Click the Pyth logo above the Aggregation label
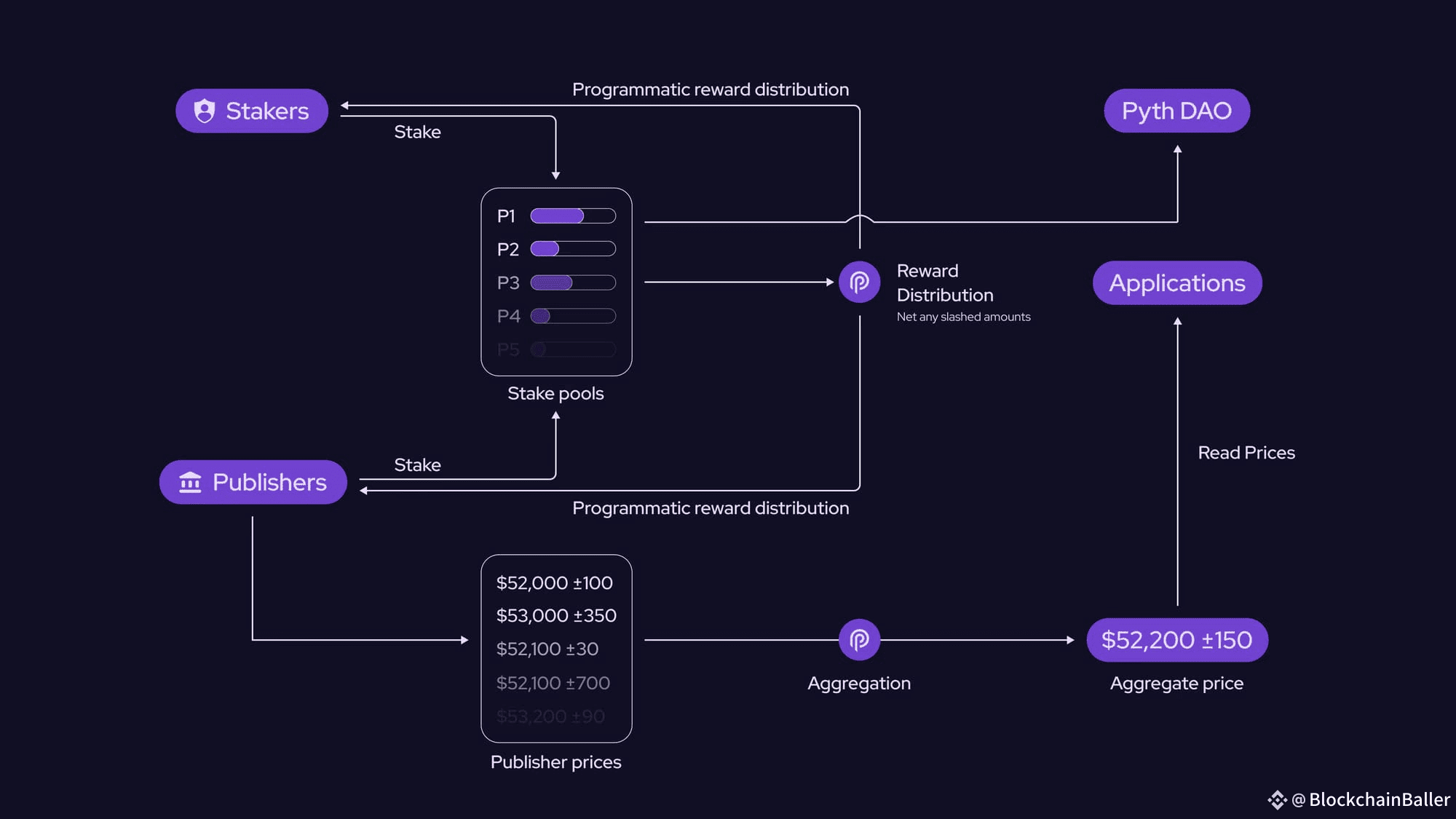 (859, 640)
